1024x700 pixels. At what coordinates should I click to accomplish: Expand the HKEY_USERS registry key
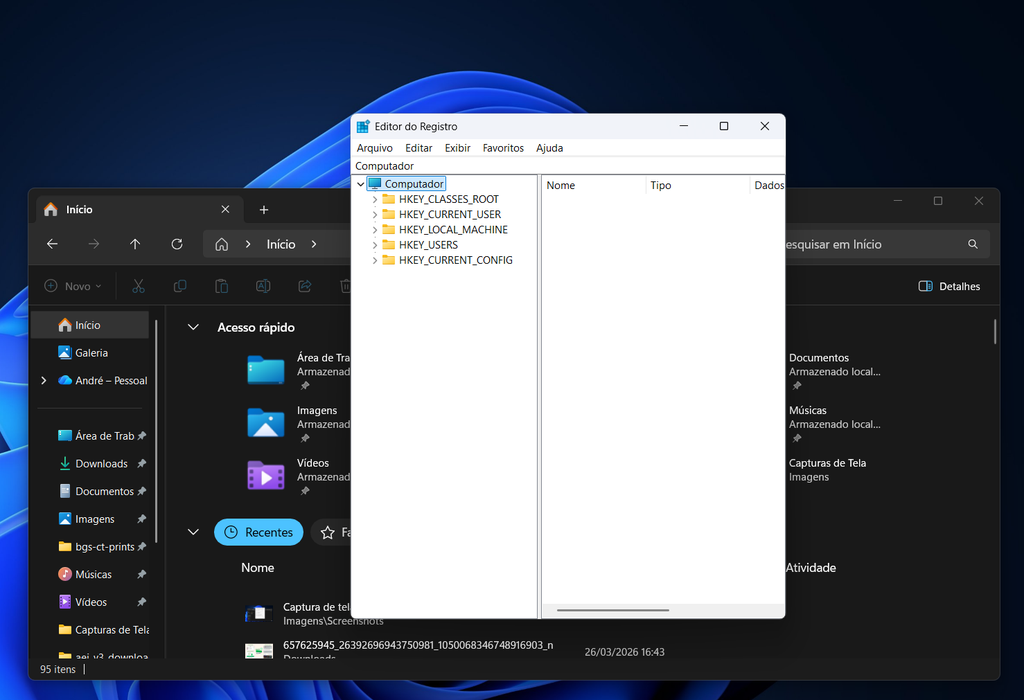375,245
